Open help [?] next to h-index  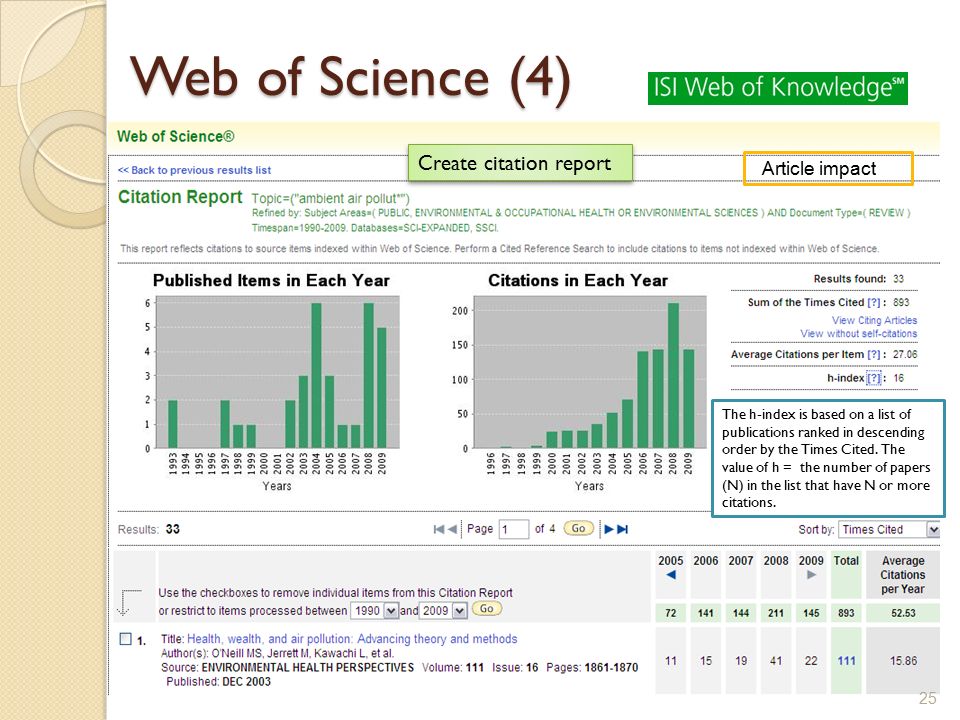click(x=874, y=378)
